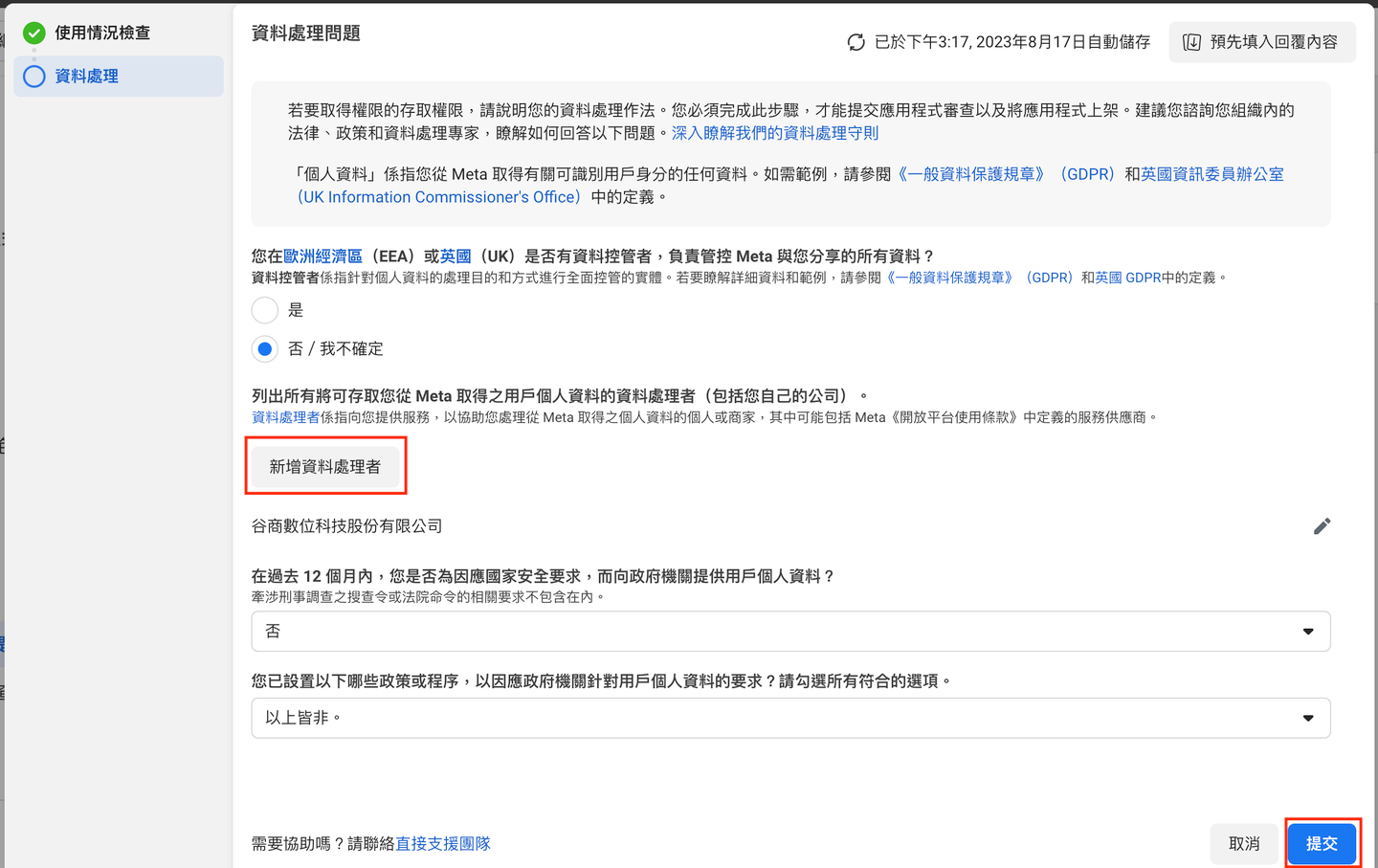Viewport: 1378px width, 868px height.
Task: Click the empty circle icon beside 資料處理
Action: coord(34,77)
